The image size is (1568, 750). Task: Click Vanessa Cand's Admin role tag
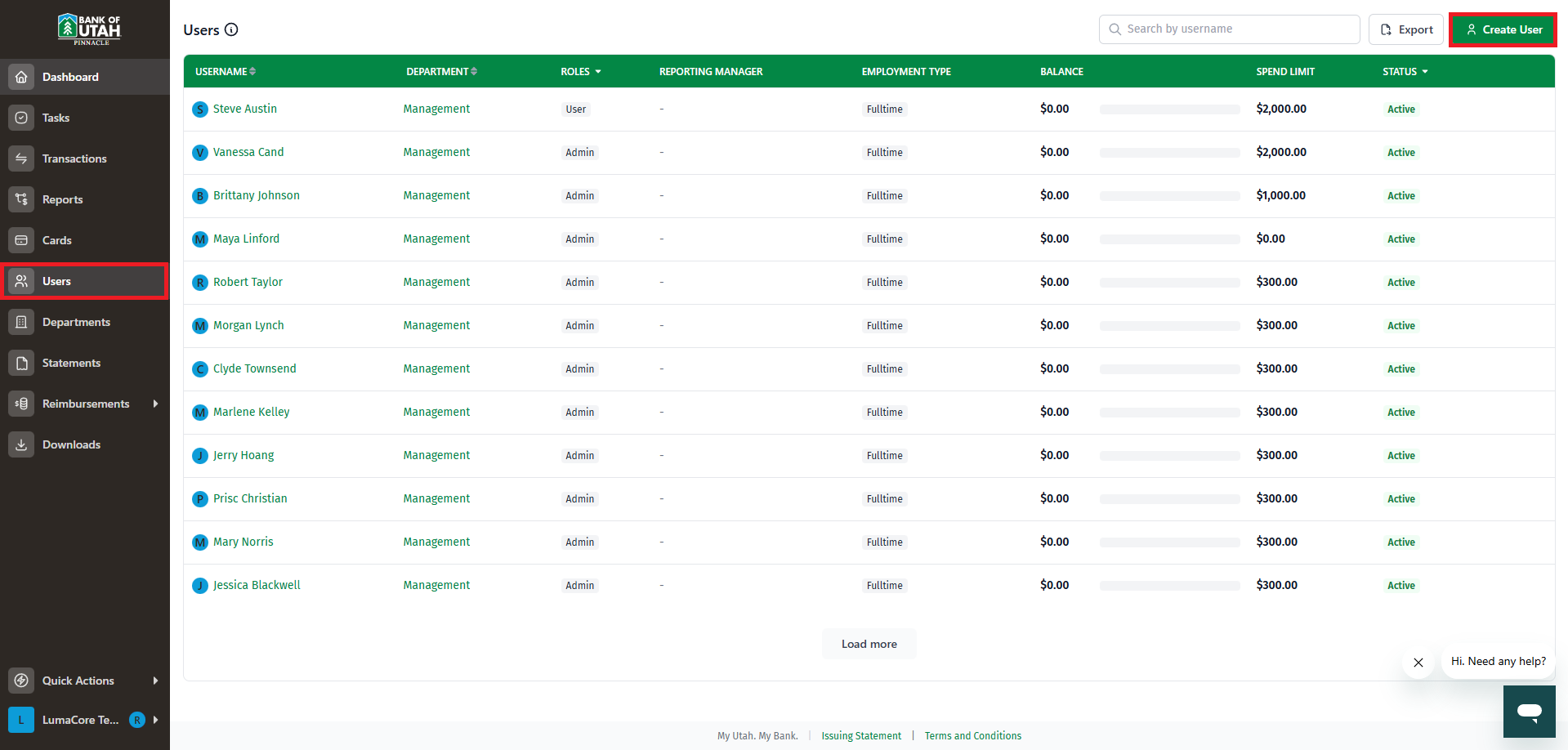point(579,153)
